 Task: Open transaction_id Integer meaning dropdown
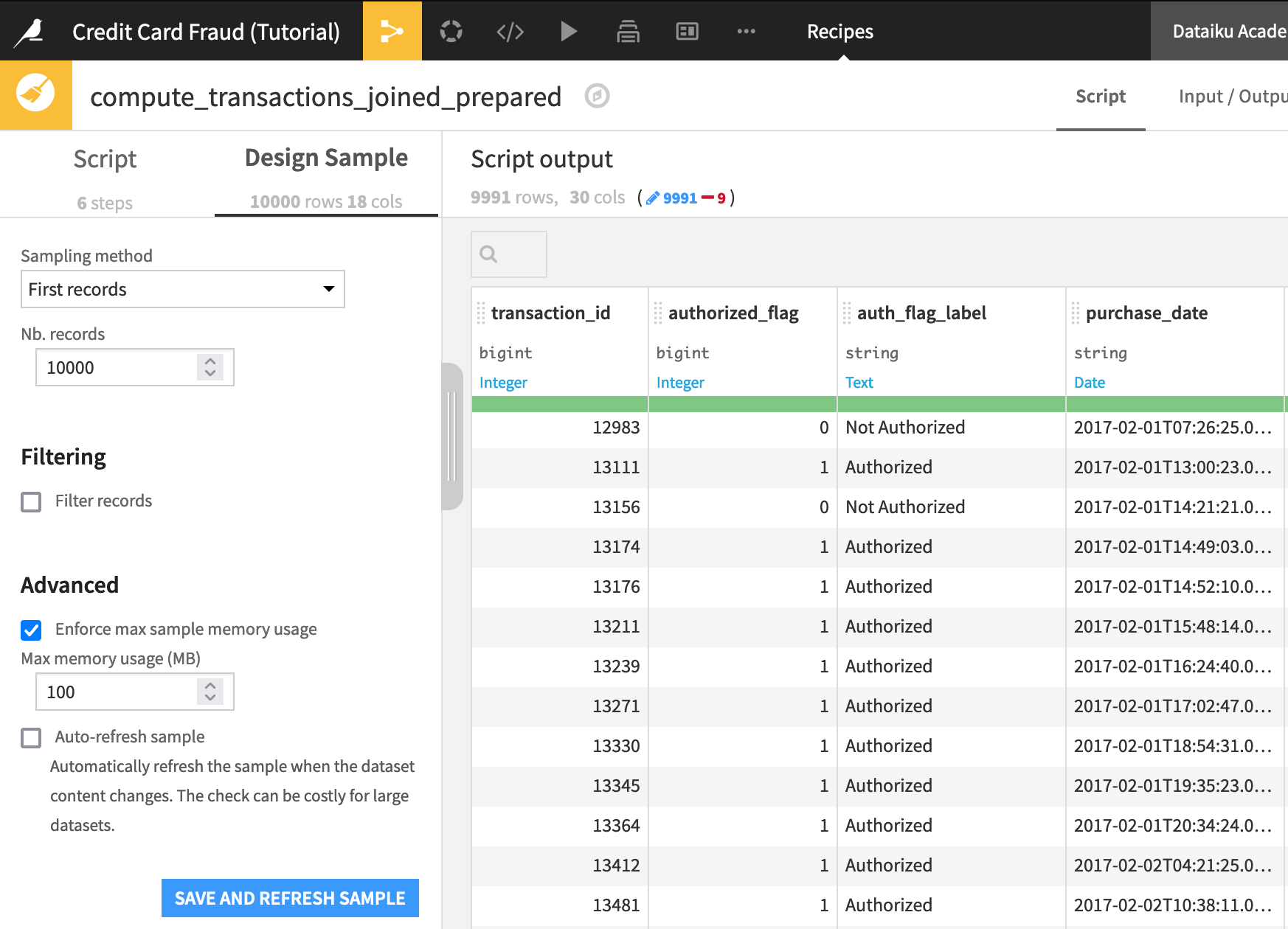pos(503,383)
